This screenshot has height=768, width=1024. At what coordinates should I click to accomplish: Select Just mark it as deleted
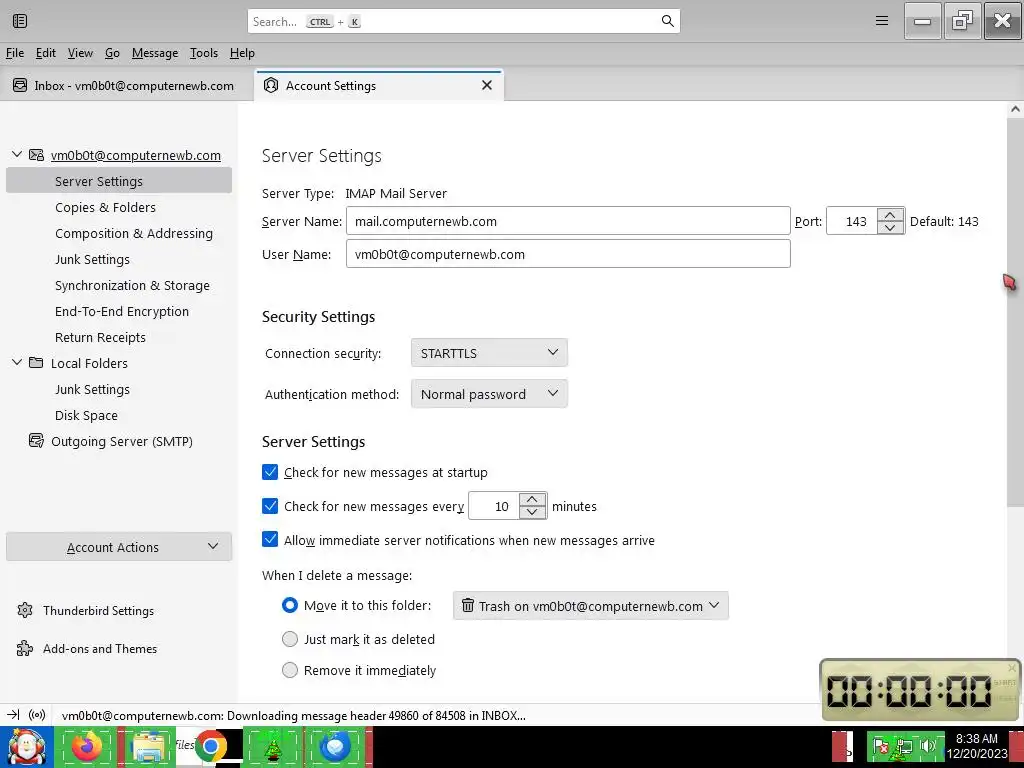click(290, 639)
